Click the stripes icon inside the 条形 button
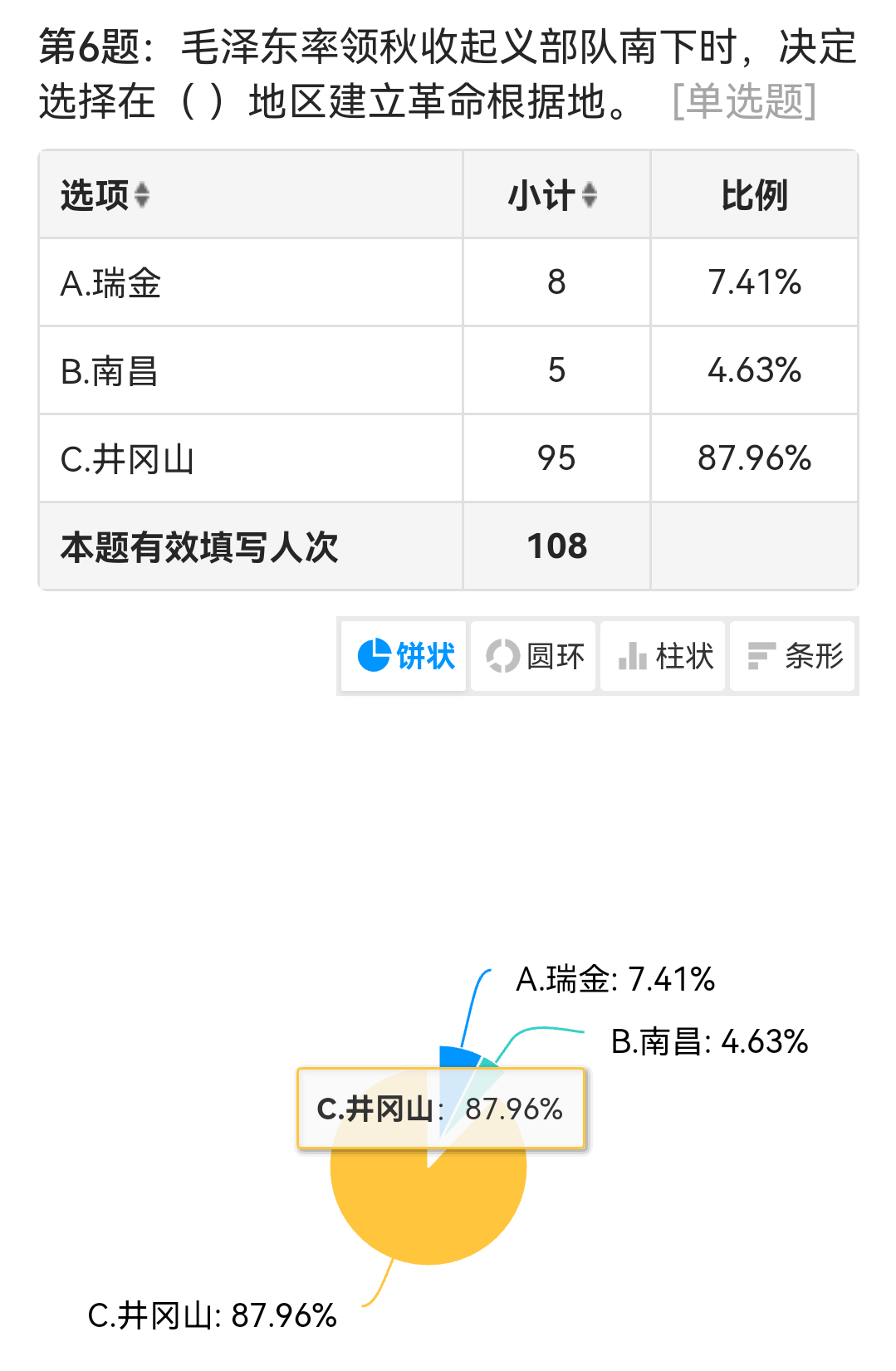This screenshot has height=1371, width=896. (761, 655)
